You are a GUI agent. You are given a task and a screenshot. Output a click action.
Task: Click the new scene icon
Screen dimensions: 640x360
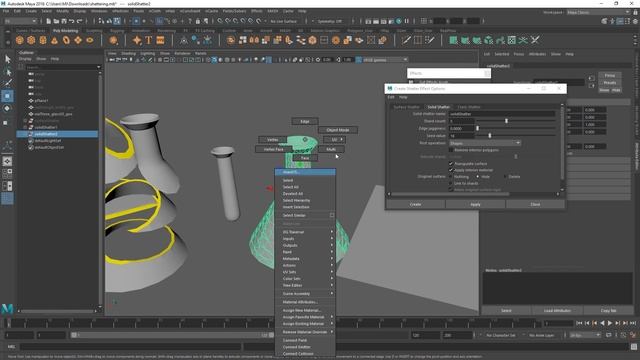click(x=49, y=21)
